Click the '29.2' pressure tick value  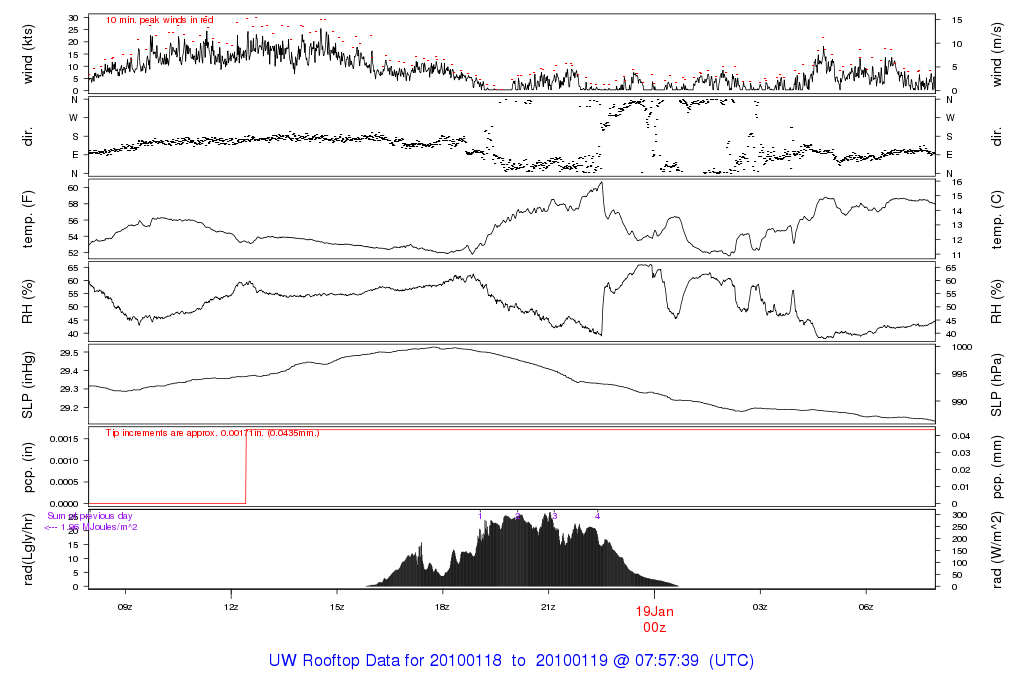click(69, 407)
